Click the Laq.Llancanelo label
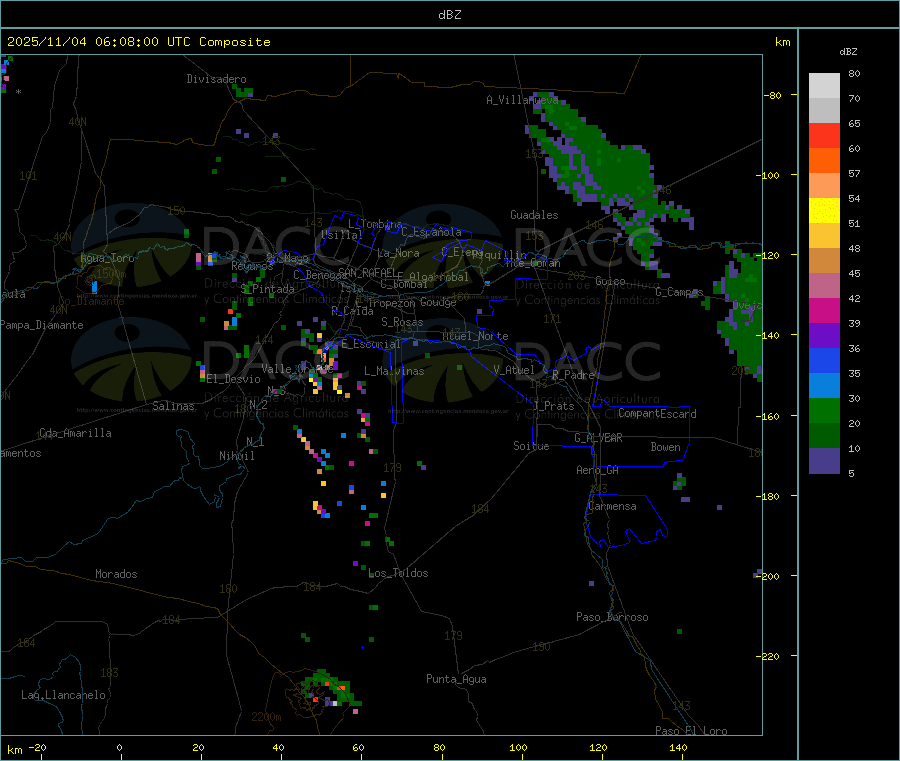The width and height of the screenshot is (900, 761). tap(63, 695)
